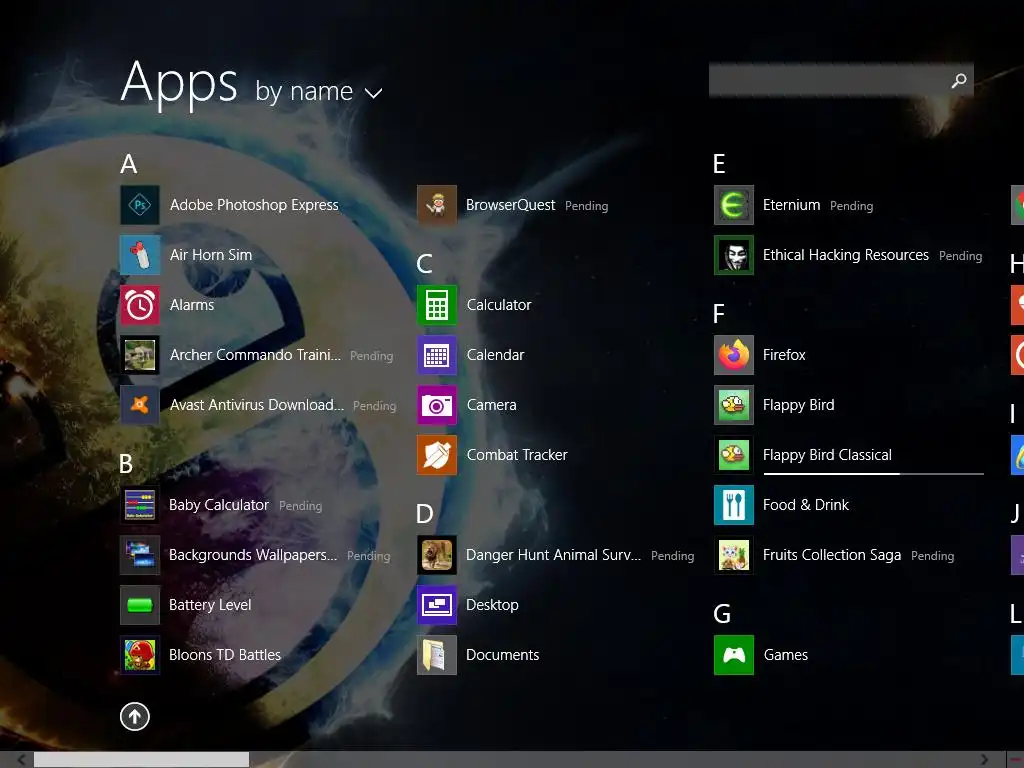Click the green Battery Level icon
This screenshot has width=1024, height=768.
(140, 605)
